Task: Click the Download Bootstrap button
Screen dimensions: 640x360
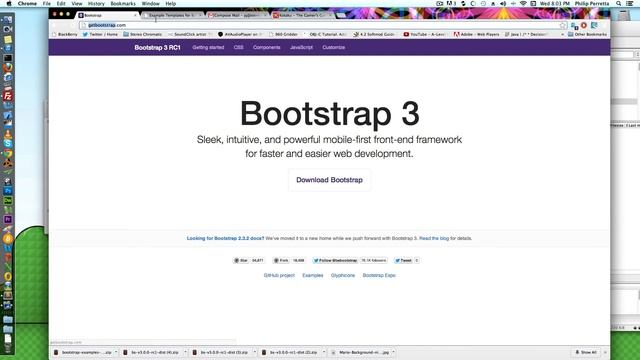Action: pos(329,180)
